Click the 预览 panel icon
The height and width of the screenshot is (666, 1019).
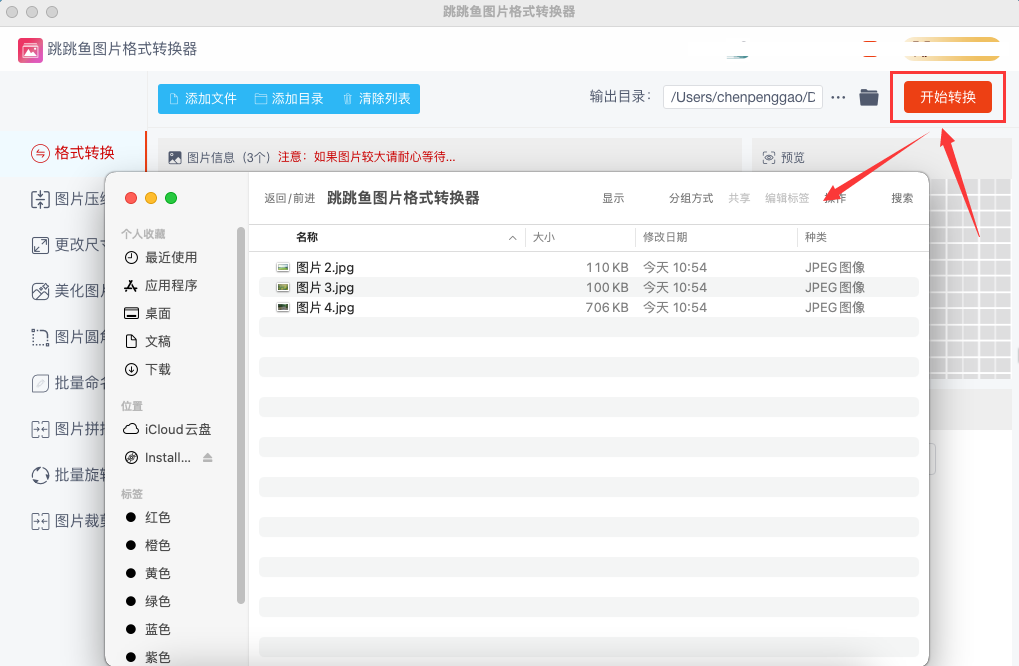[769, 158]
